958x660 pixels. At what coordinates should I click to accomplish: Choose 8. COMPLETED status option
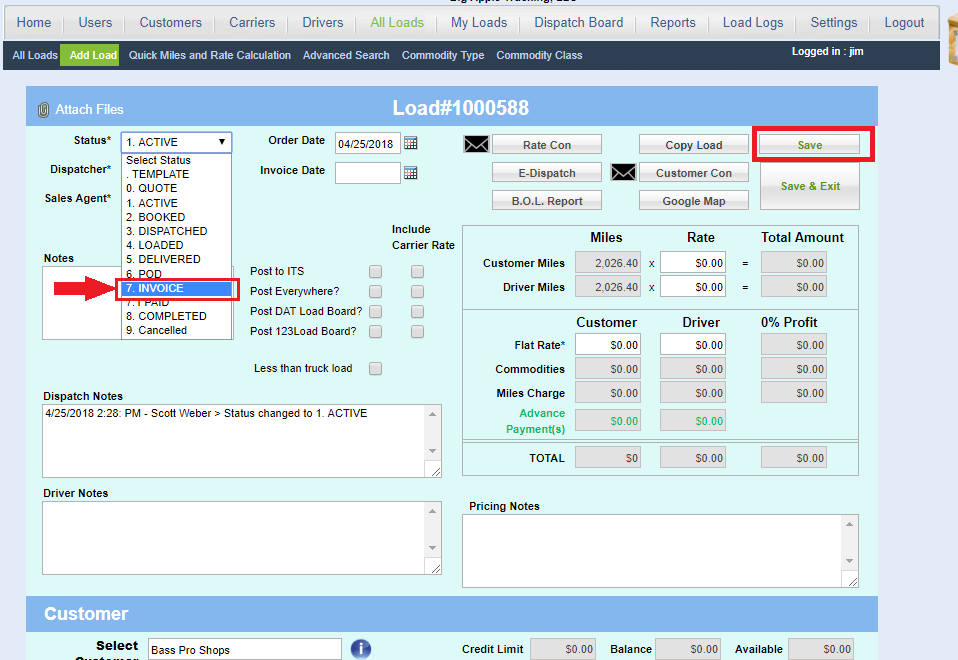tap(177, 317)
